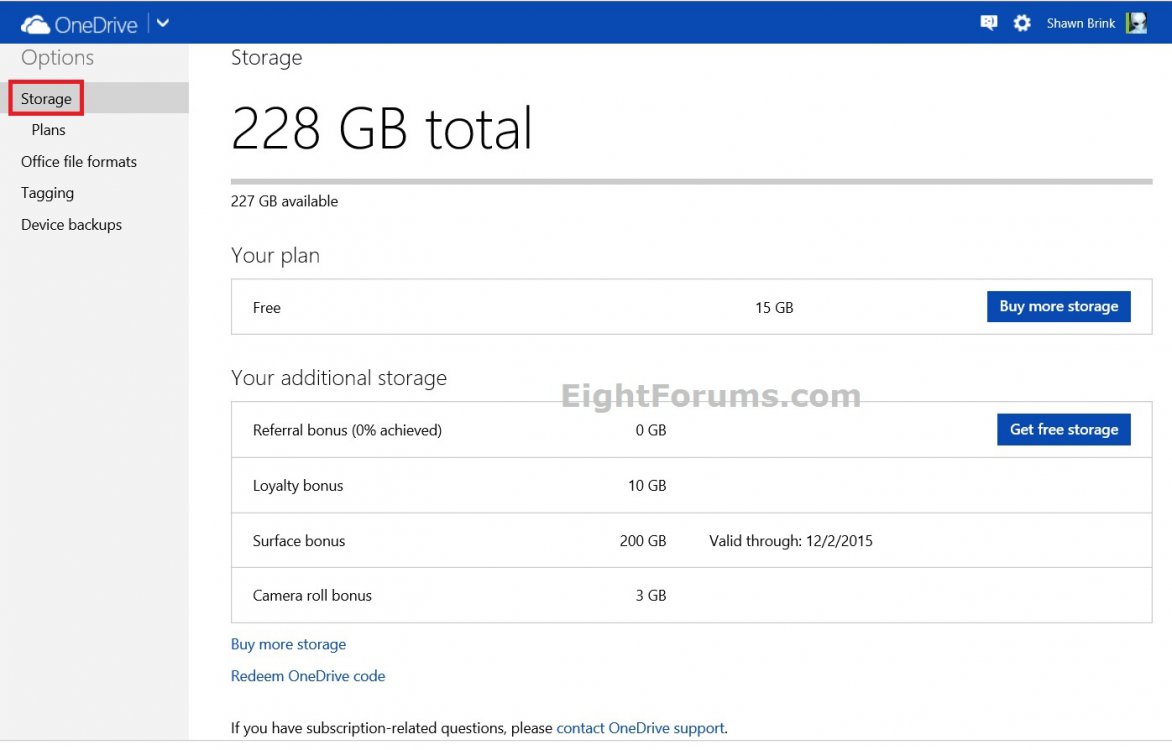Image resolution: width=1172 pixels, height=750 pixels.
Task: Open the Buy more storage link
Action: click(x=288, y=644)
